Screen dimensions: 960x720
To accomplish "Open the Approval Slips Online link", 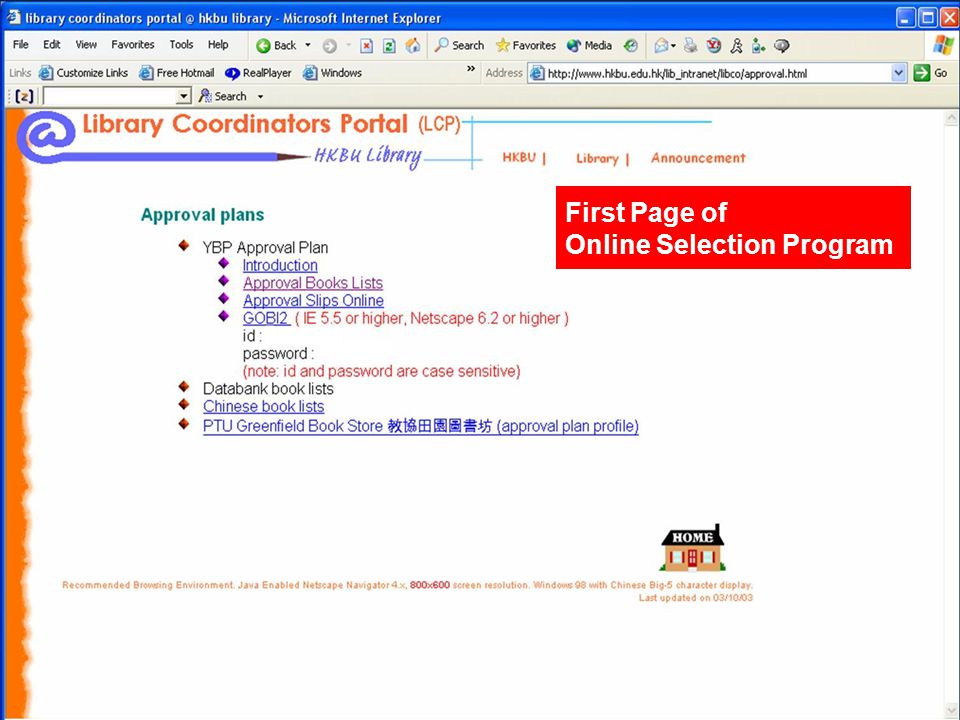I will [x=313, y=301].
